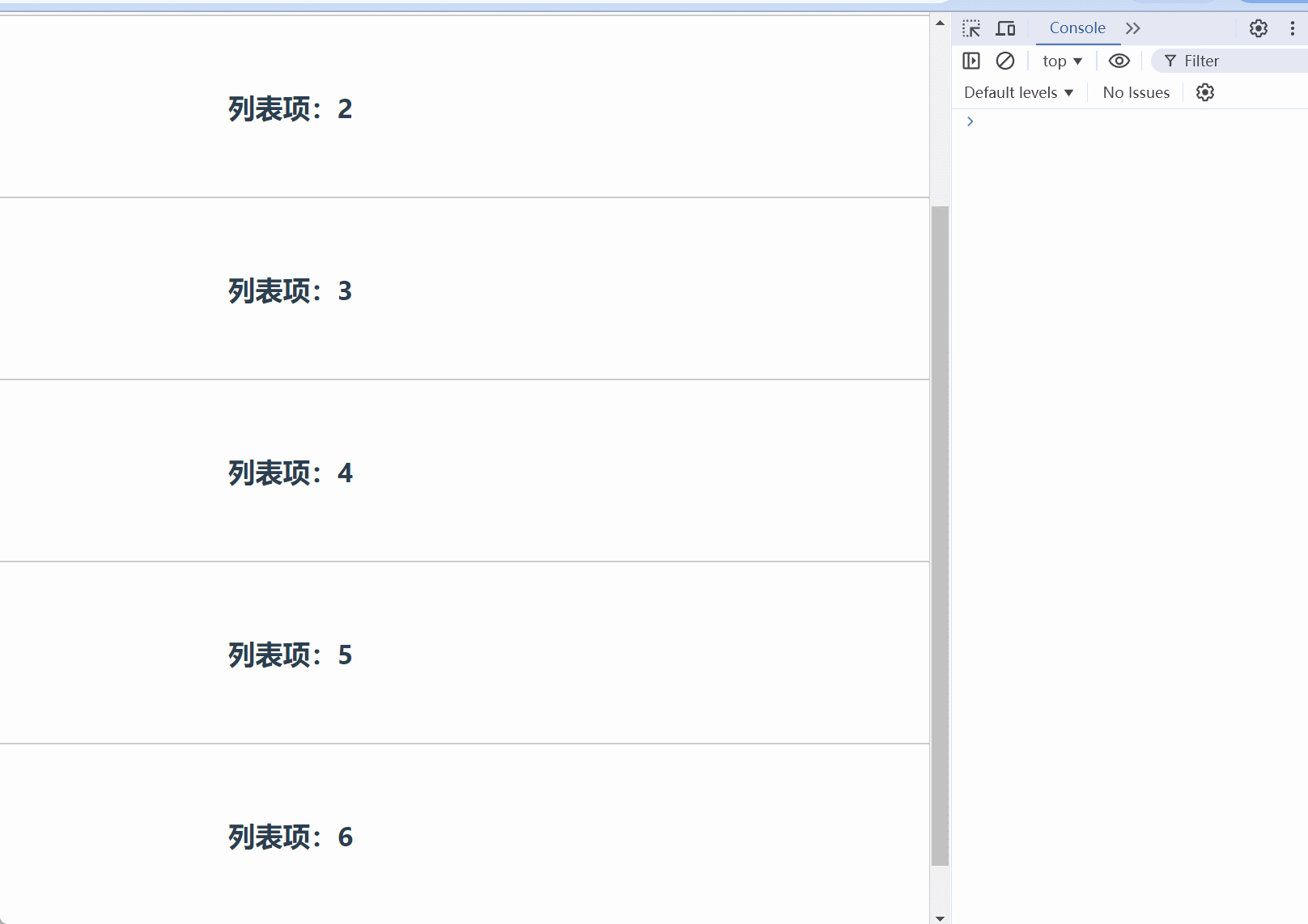Open console settings via lower gear icon
Screen dimensions: 1308x924
coord(1205,91)
